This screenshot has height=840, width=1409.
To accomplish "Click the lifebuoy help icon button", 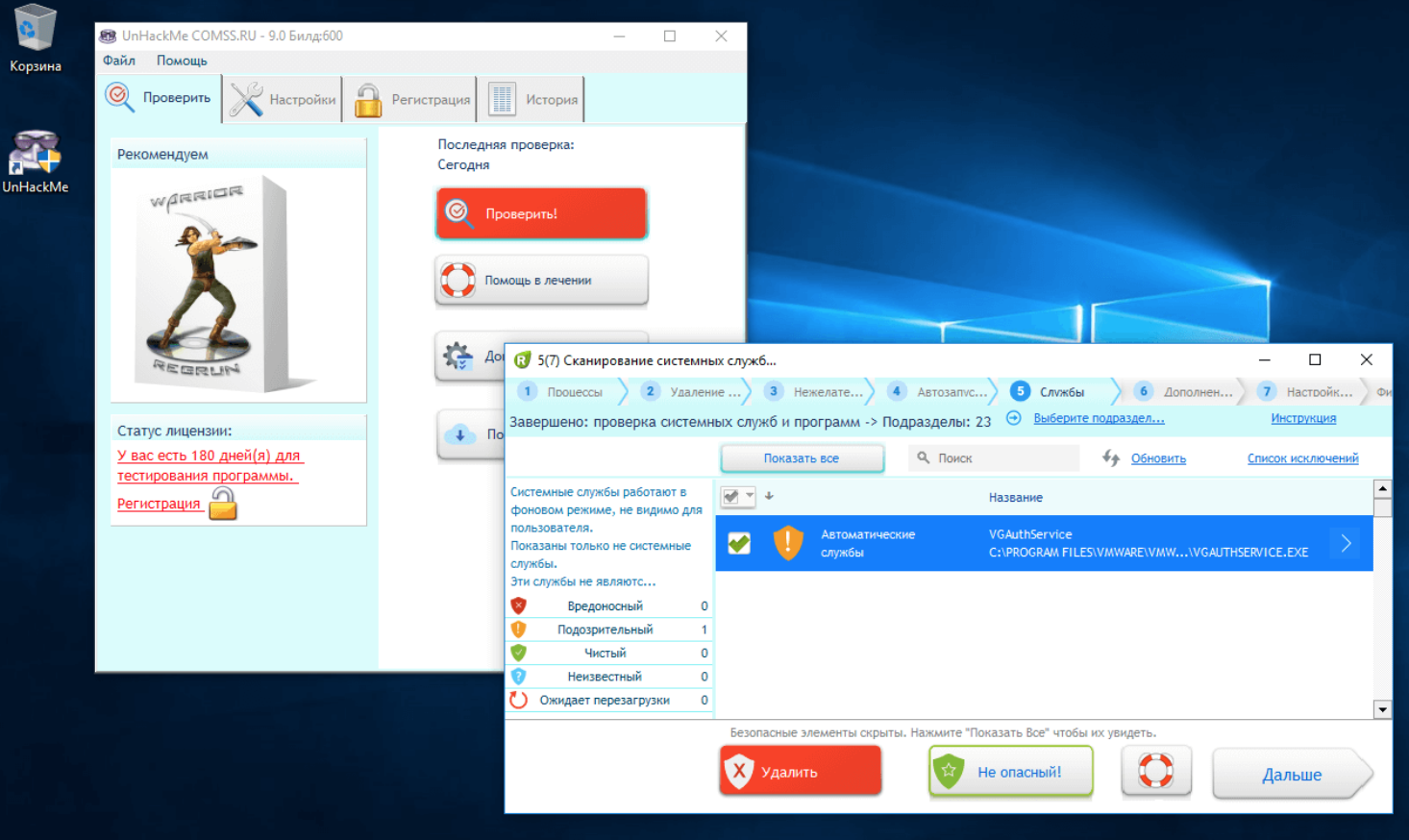I will (1155, 771).
